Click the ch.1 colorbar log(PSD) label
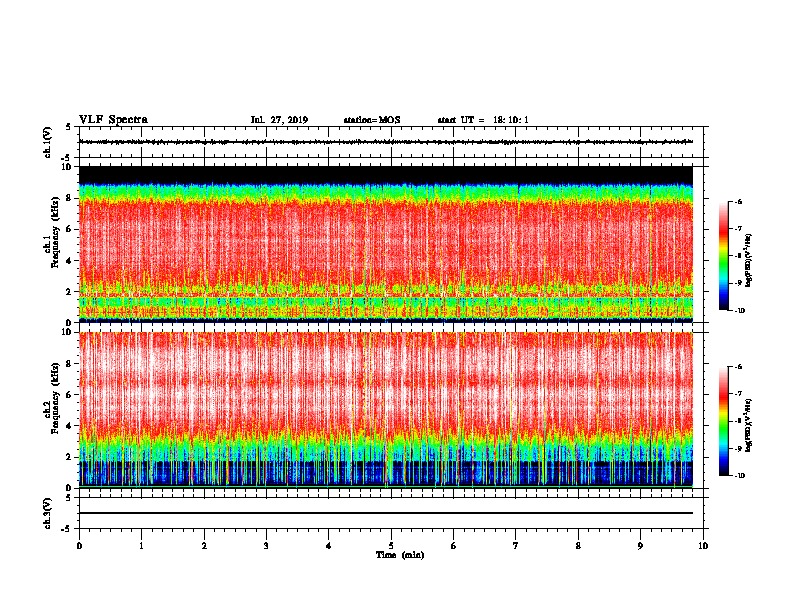This screenshot has width=792, height=612. pos(749,261)
